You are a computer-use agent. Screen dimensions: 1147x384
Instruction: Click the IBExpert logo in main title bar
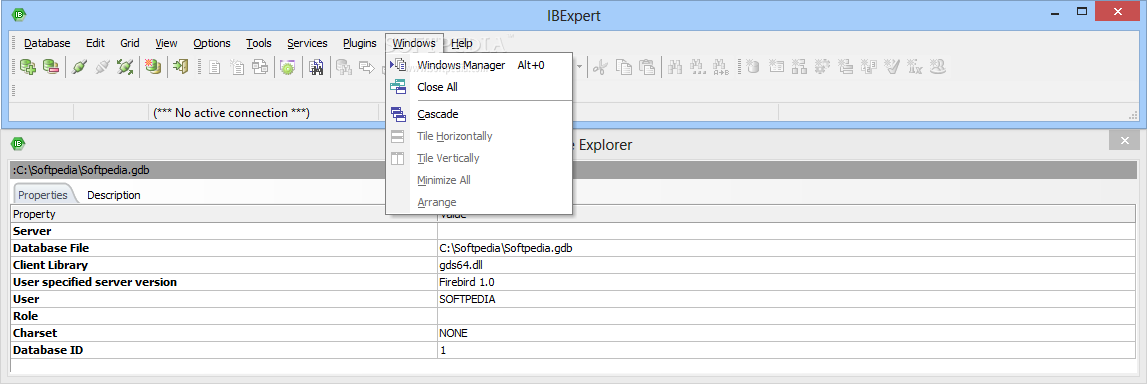[x=20, y=15]
